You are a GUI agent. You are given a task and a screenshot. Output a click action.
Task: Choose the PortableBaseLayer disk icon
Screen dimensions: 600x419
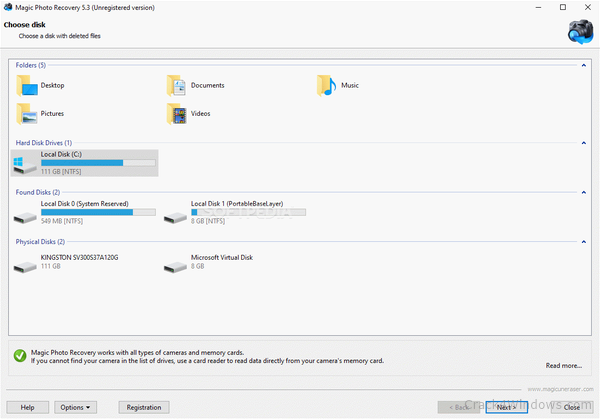[x=175, y=218]
